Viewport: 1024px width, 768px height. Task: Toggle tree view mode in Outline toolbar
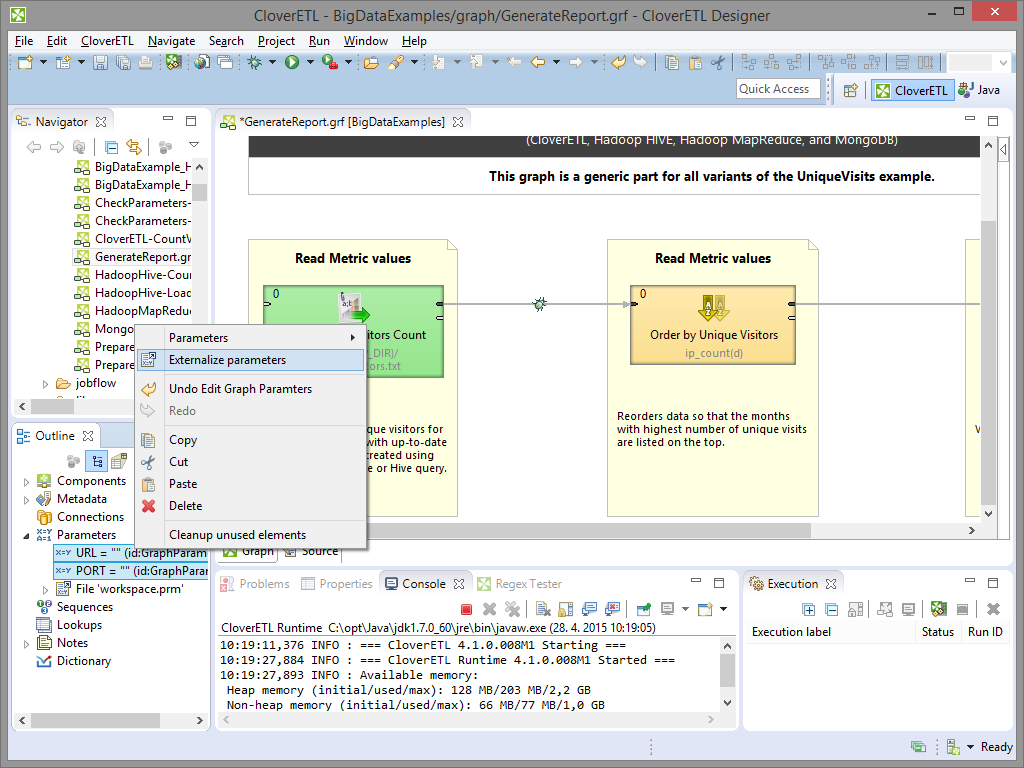click(x=97, y=461)
